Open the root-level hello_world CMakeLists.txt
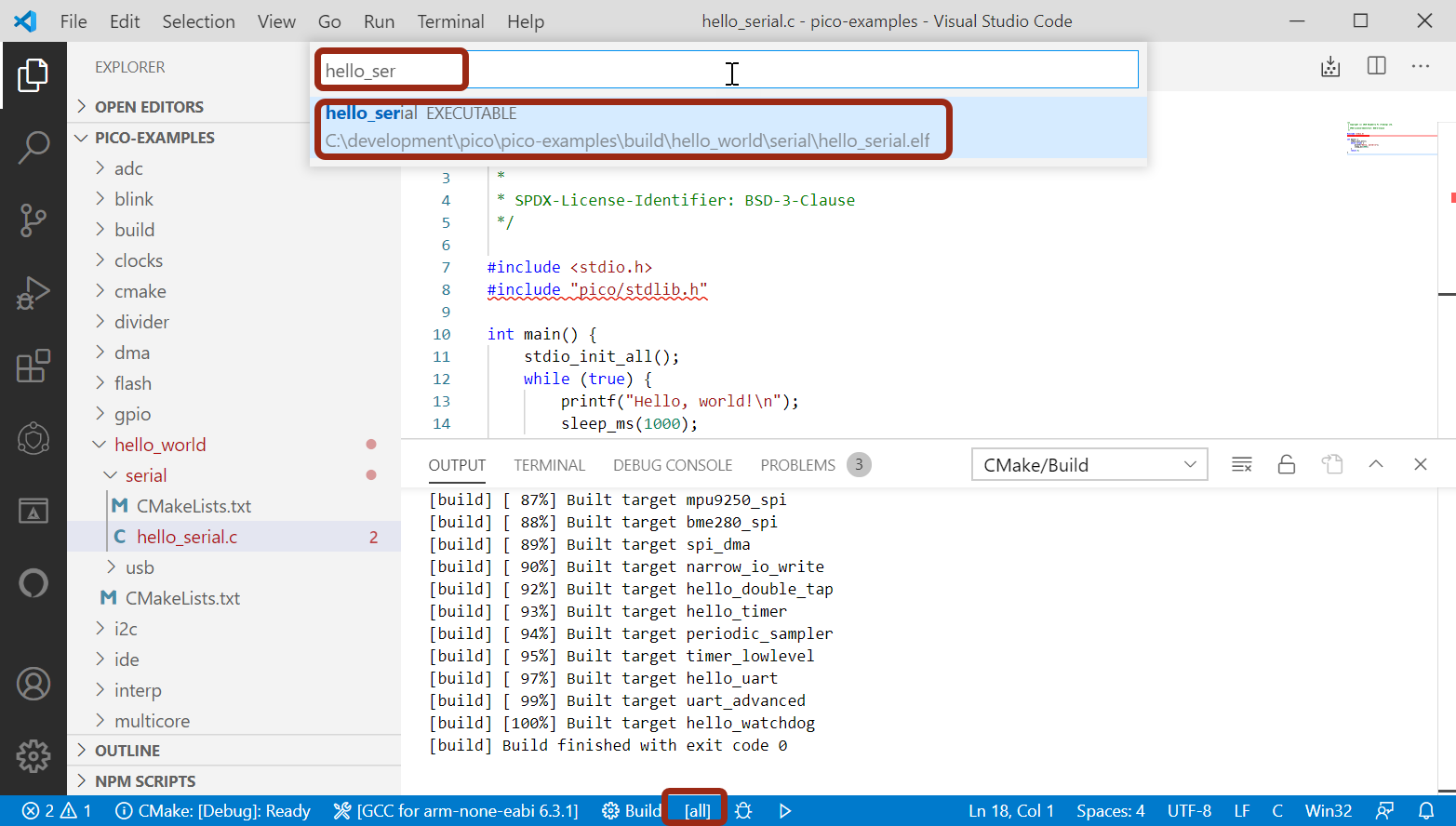 coord(234,598)
